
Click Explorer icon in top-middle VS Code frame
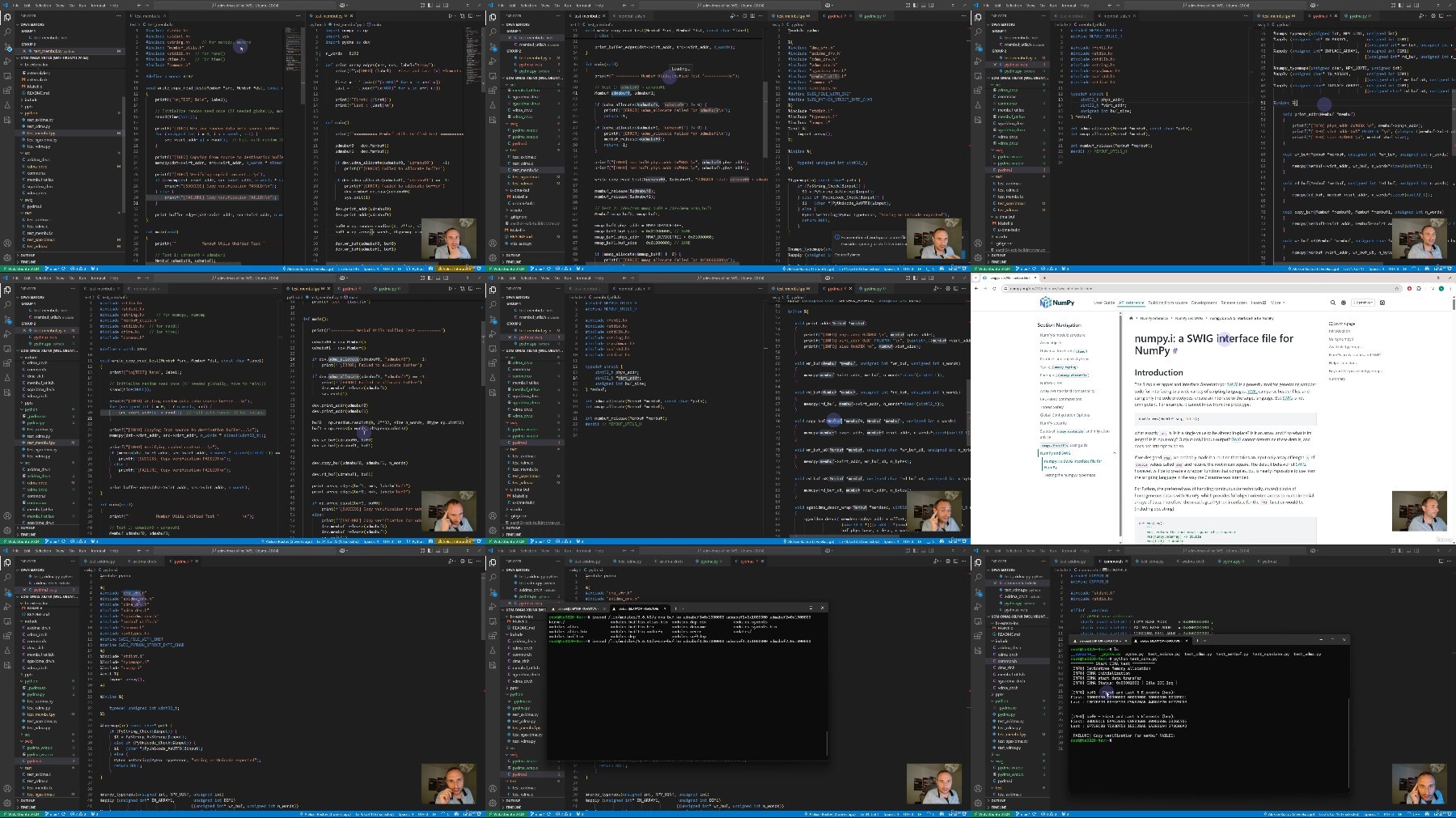click(x=493, y=17)
